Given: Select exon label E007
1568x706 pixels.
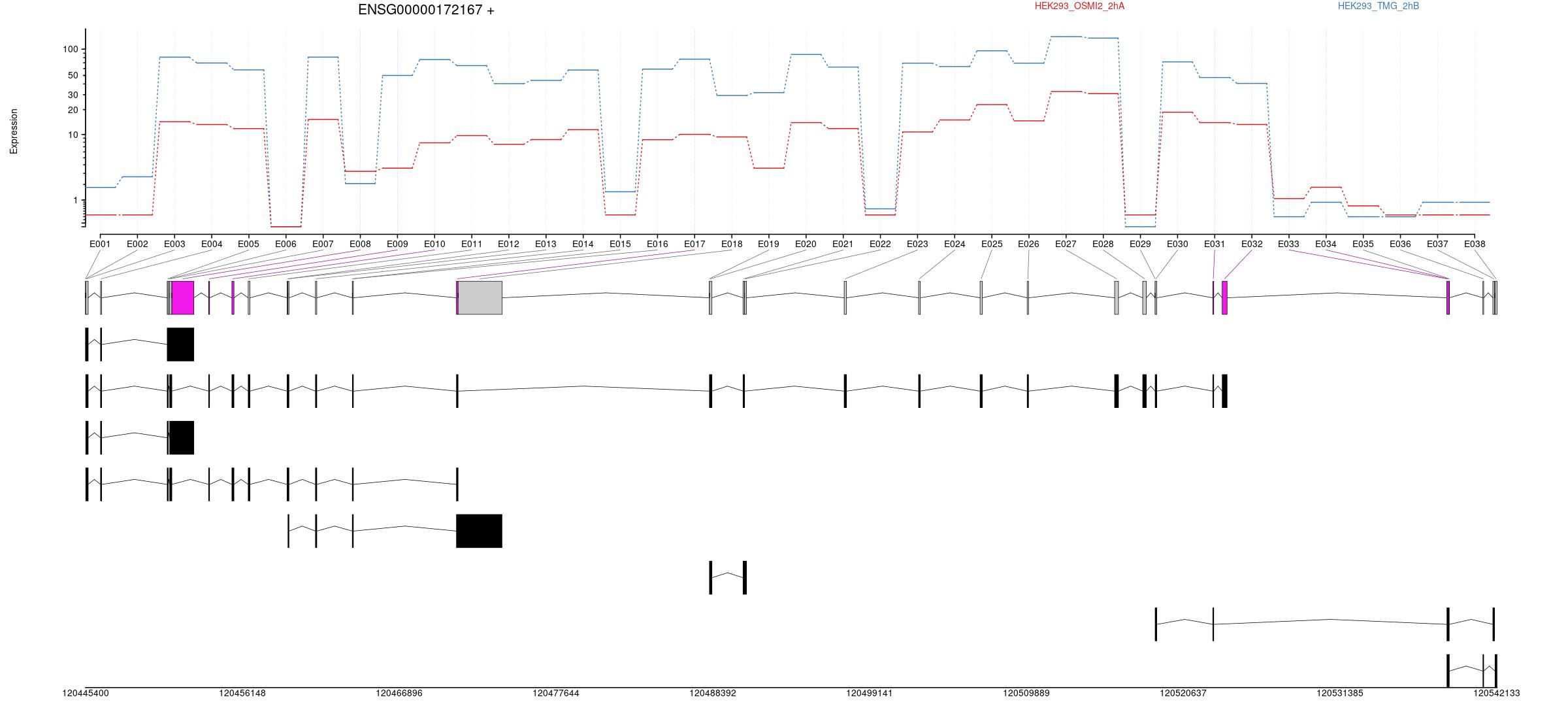Looking at the screenshot, I should [323, 244].
